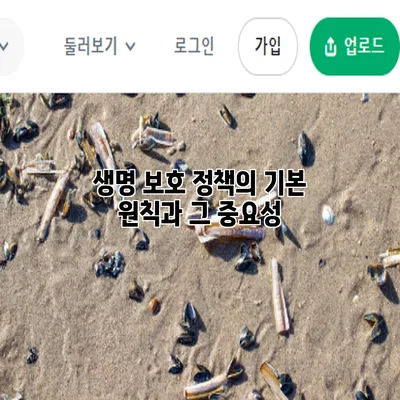Click the 가입 sign-up button

coord(268,46)
